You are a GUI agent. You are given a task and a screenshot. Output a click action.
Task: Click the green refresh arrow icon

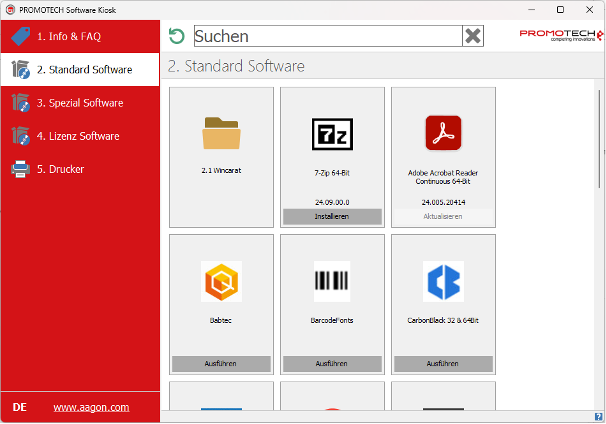177,36
